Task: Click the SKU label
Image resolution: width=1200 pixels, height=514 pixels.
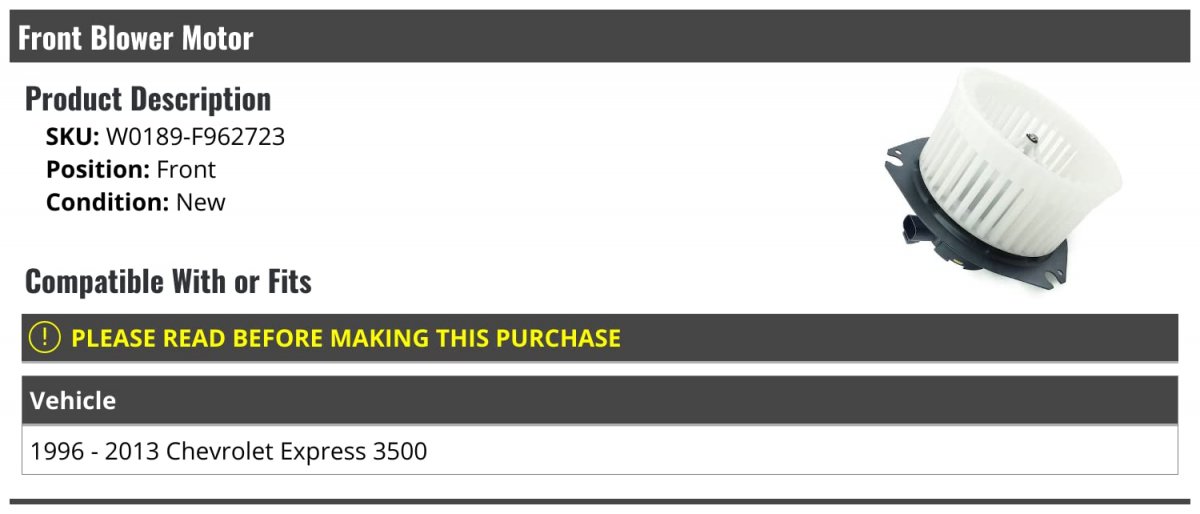Action: [73, 137]
